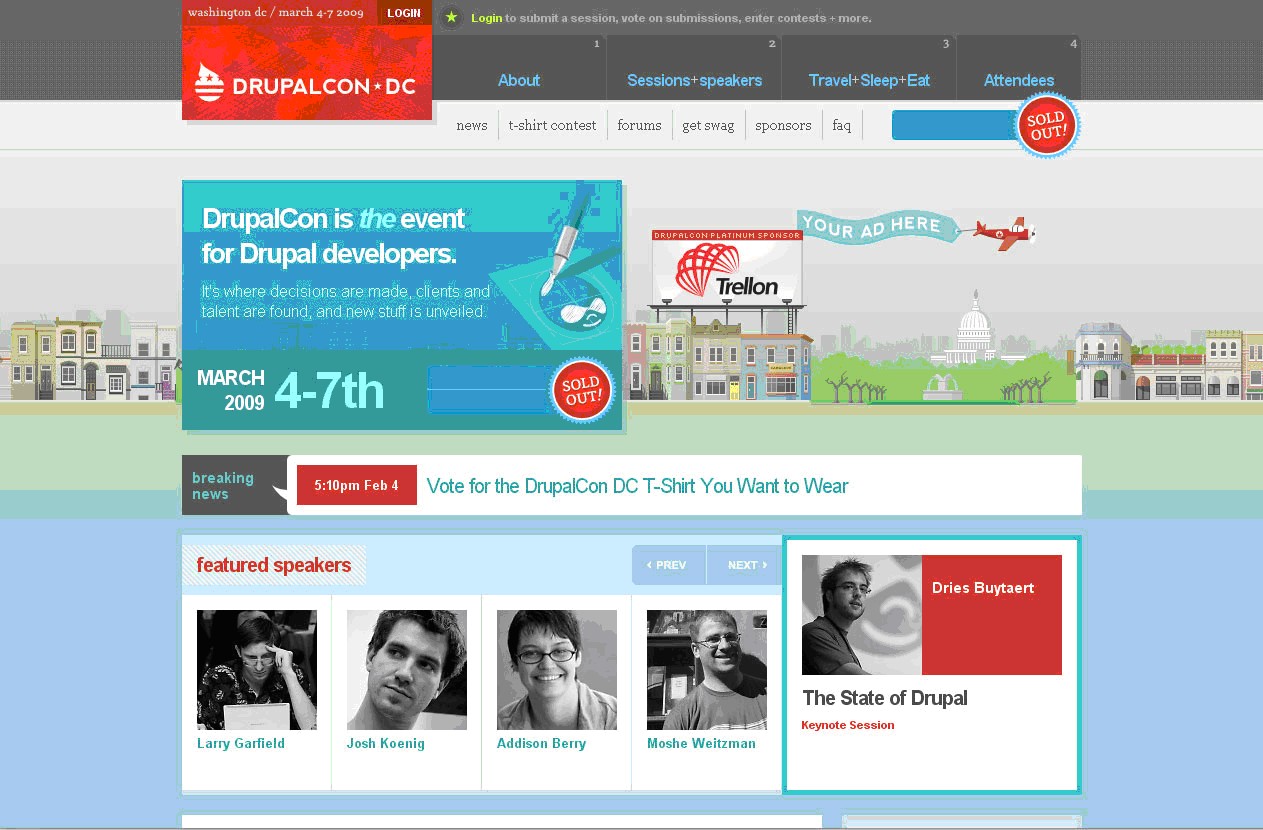Click the Your Ad Here banner

pos(869,226)
